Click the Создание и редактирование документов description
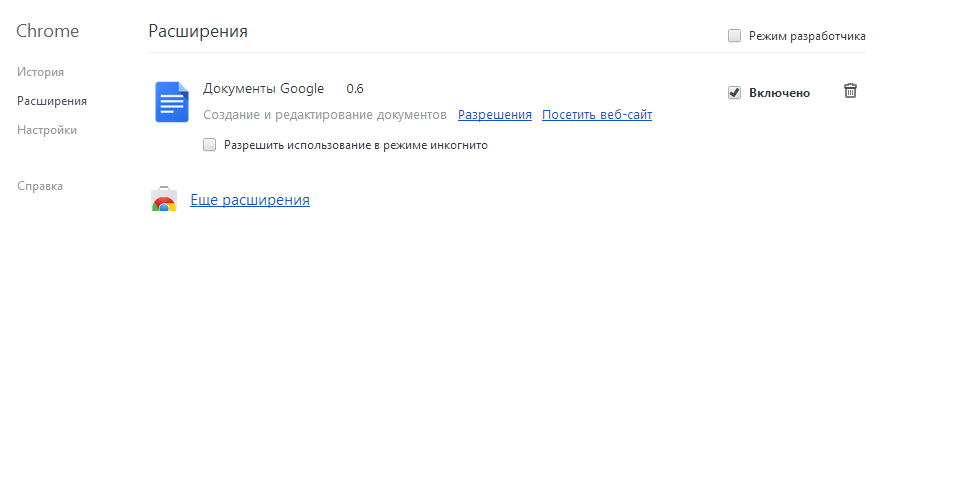960x502 pixels. point(324,115)
